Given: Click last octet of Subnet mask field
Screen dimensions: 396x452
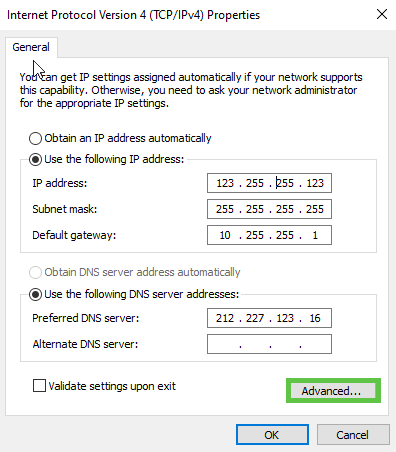Looking at the screenshot, I should [315, 209].
